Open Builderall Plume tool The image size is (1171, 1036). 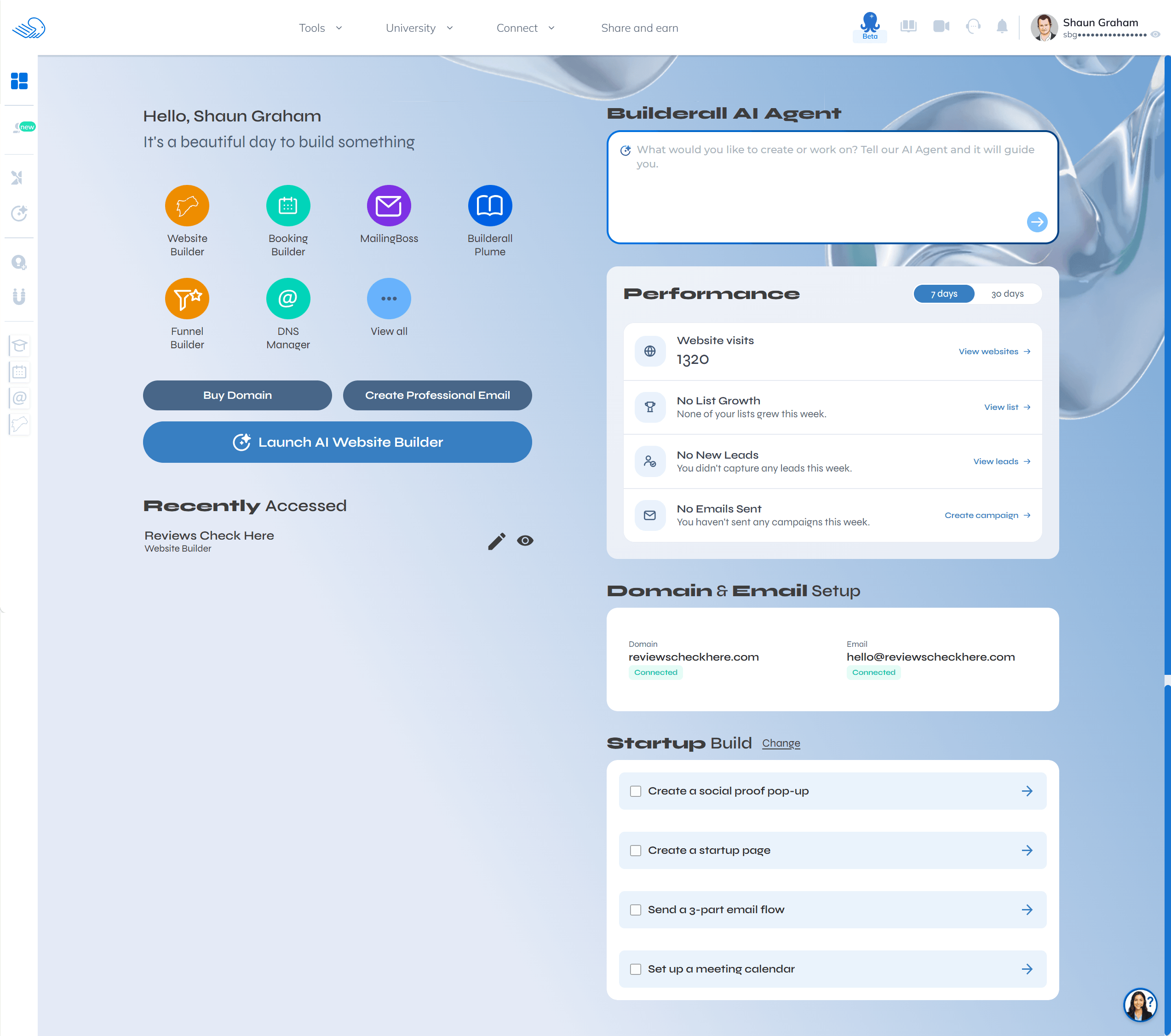coord(490,221)
